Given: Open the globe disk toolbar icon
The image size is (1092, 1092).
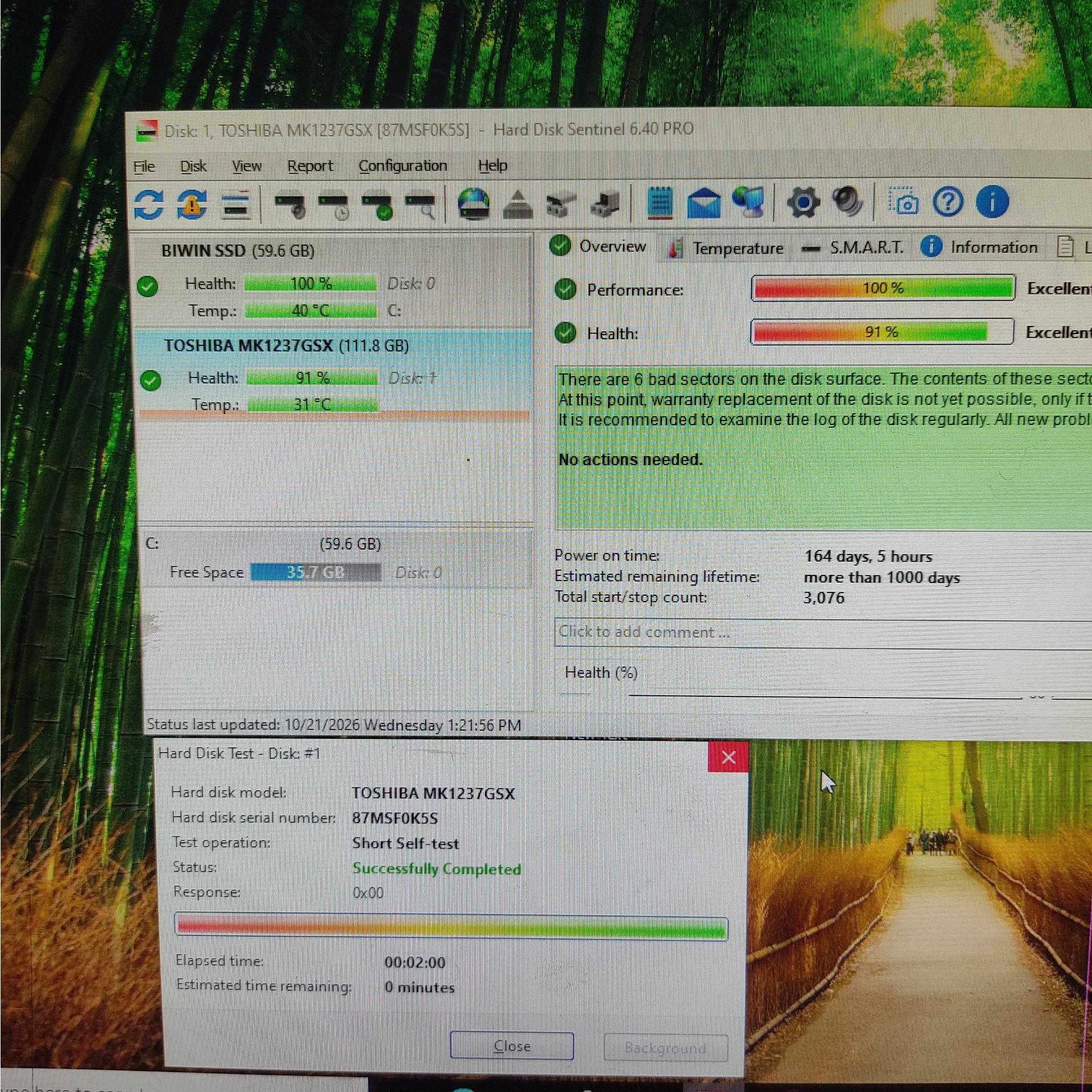Looking at the screenshot, I should click(x=474, y=204).
